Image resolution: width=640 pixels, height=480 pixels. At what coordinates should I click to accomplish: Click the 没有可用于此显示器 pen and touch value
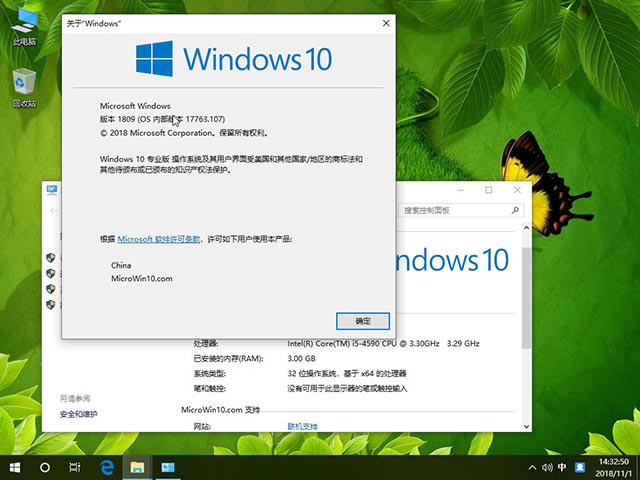[347, 389]
